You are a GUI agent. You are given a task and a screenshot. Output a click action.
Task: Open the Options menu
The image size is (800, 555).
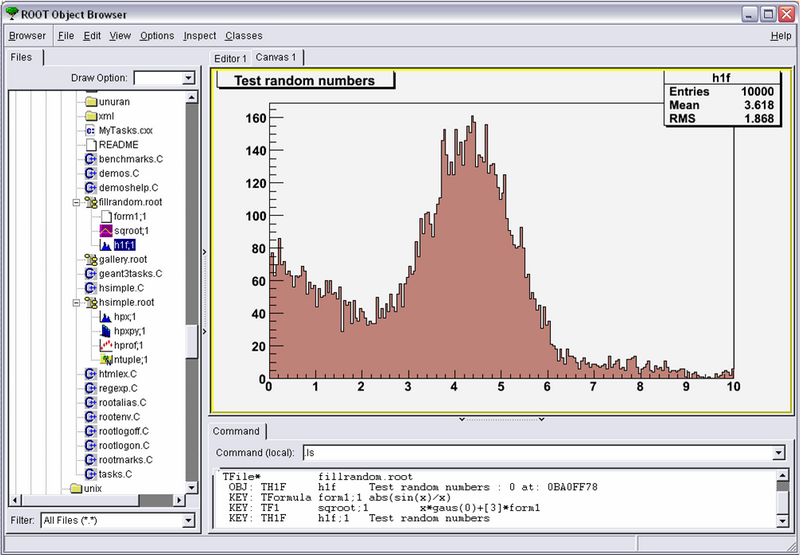pyautogui.click(x=156, y=36)
